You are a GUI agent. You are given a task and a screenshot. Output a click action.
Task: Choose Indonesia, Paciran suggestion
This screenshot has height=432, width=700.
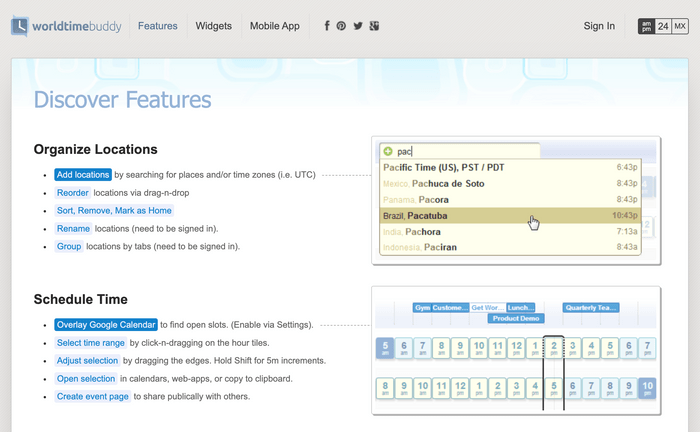coord(510,247)
